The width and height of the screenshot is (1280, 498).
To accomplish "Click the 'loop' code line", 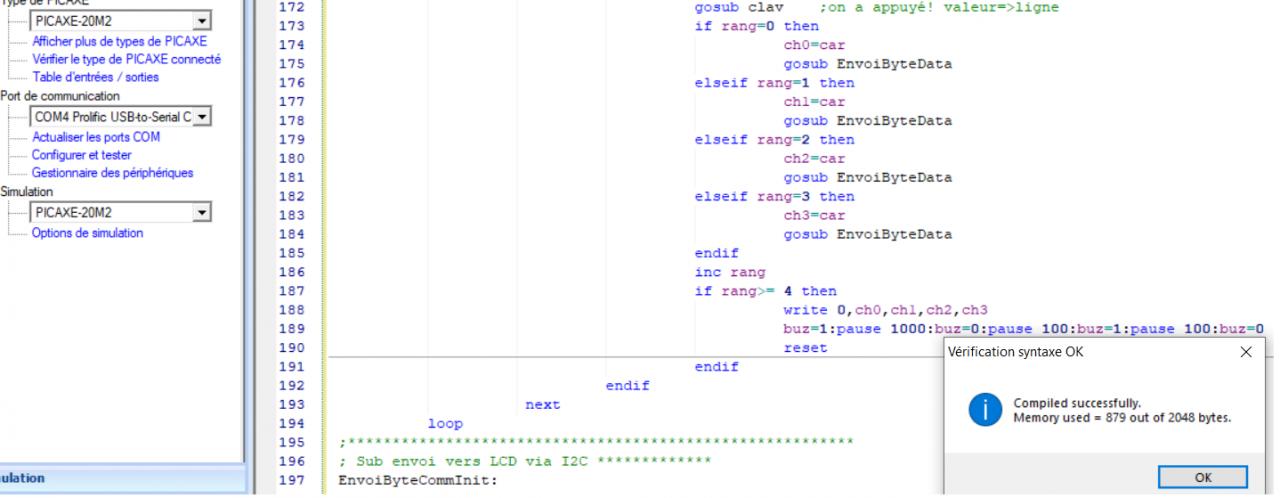I will click(x=445, y=425).
